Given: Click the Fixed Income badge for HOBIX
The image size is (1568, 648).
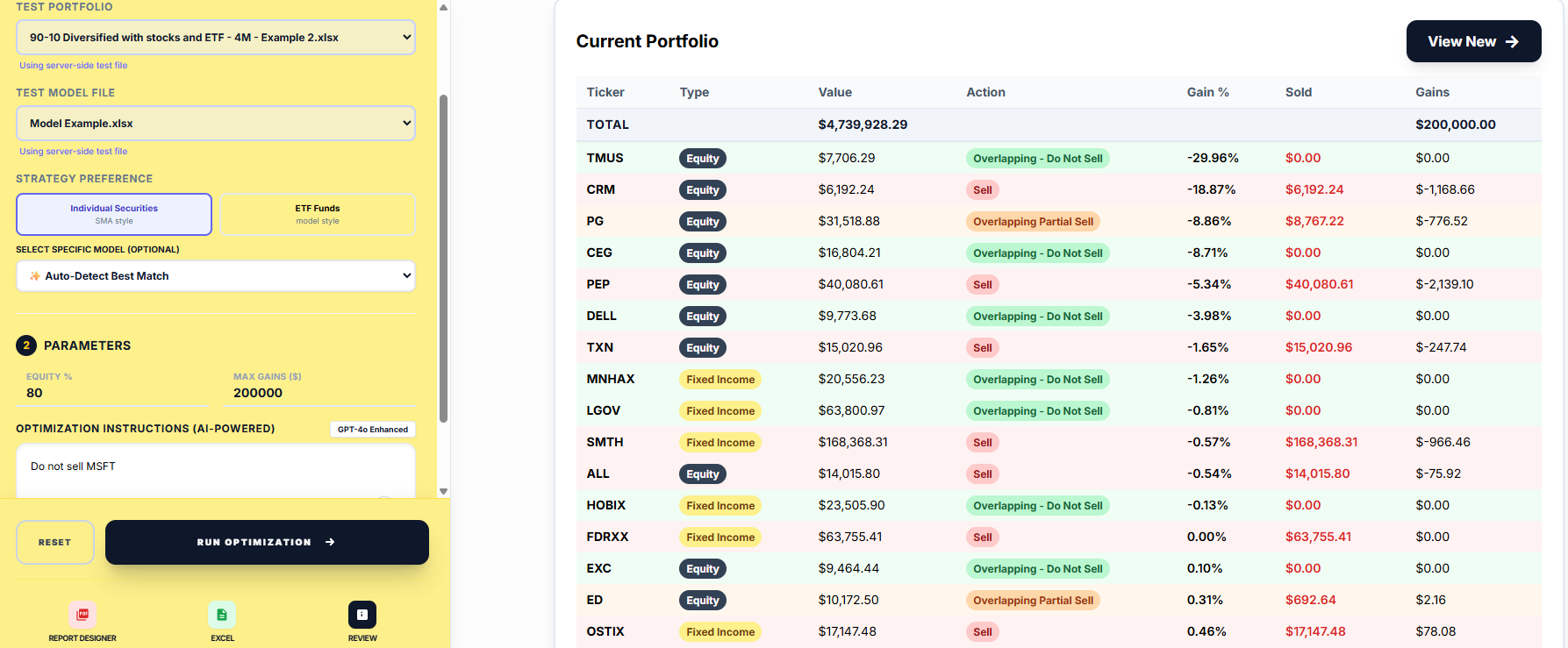Looking at the screenshot, I should (x=720, y=506).
